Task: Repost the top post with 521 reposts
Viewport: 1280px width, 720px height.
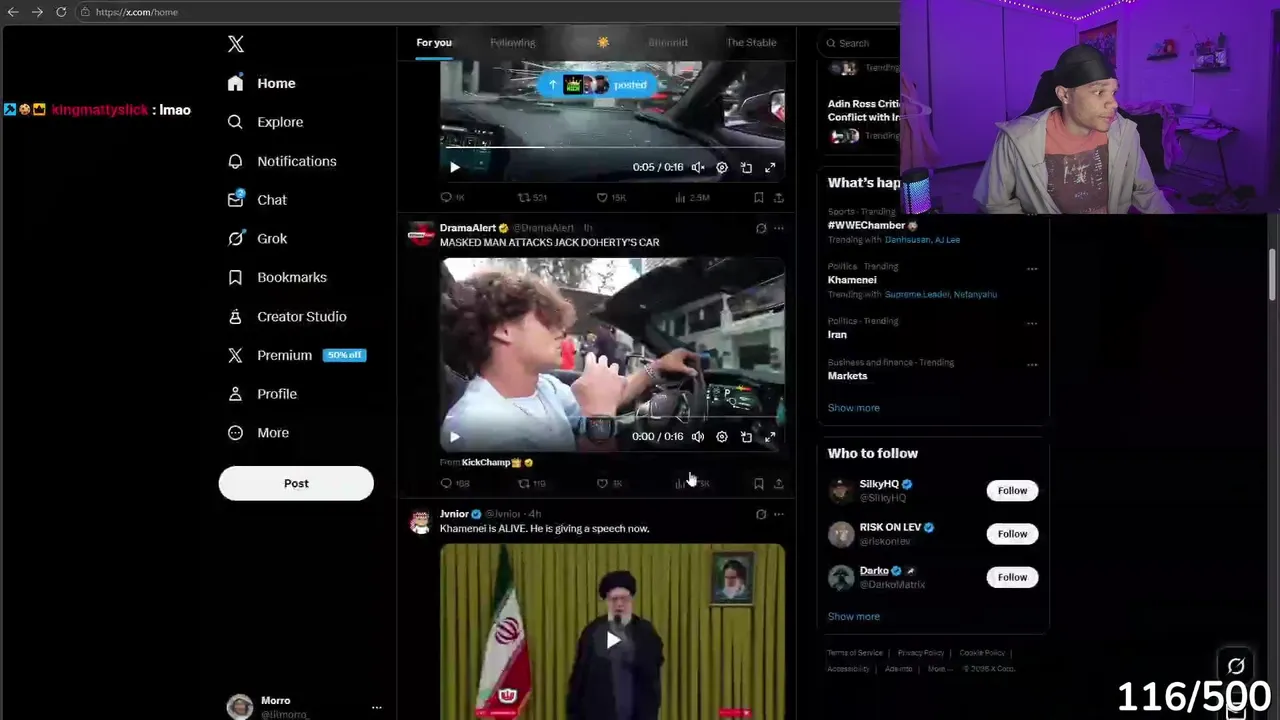Action: [x=532, y=198]
